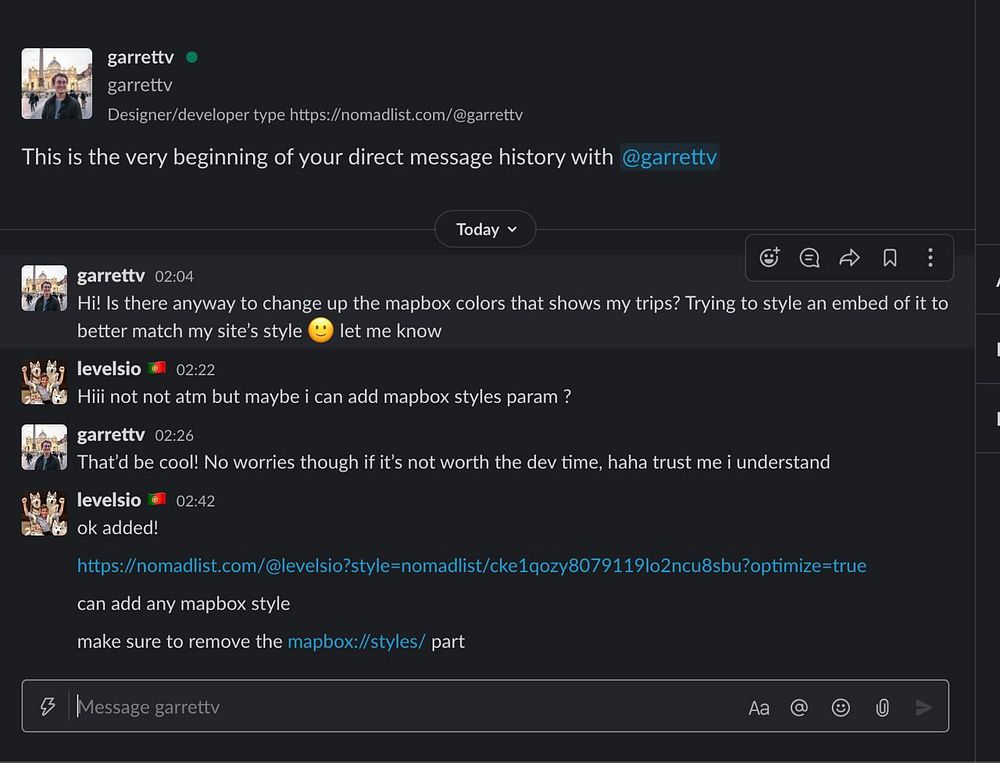Click levelsio's avatar at 02:22
This screenshot has height=763, width=1000.
point(44,382)
